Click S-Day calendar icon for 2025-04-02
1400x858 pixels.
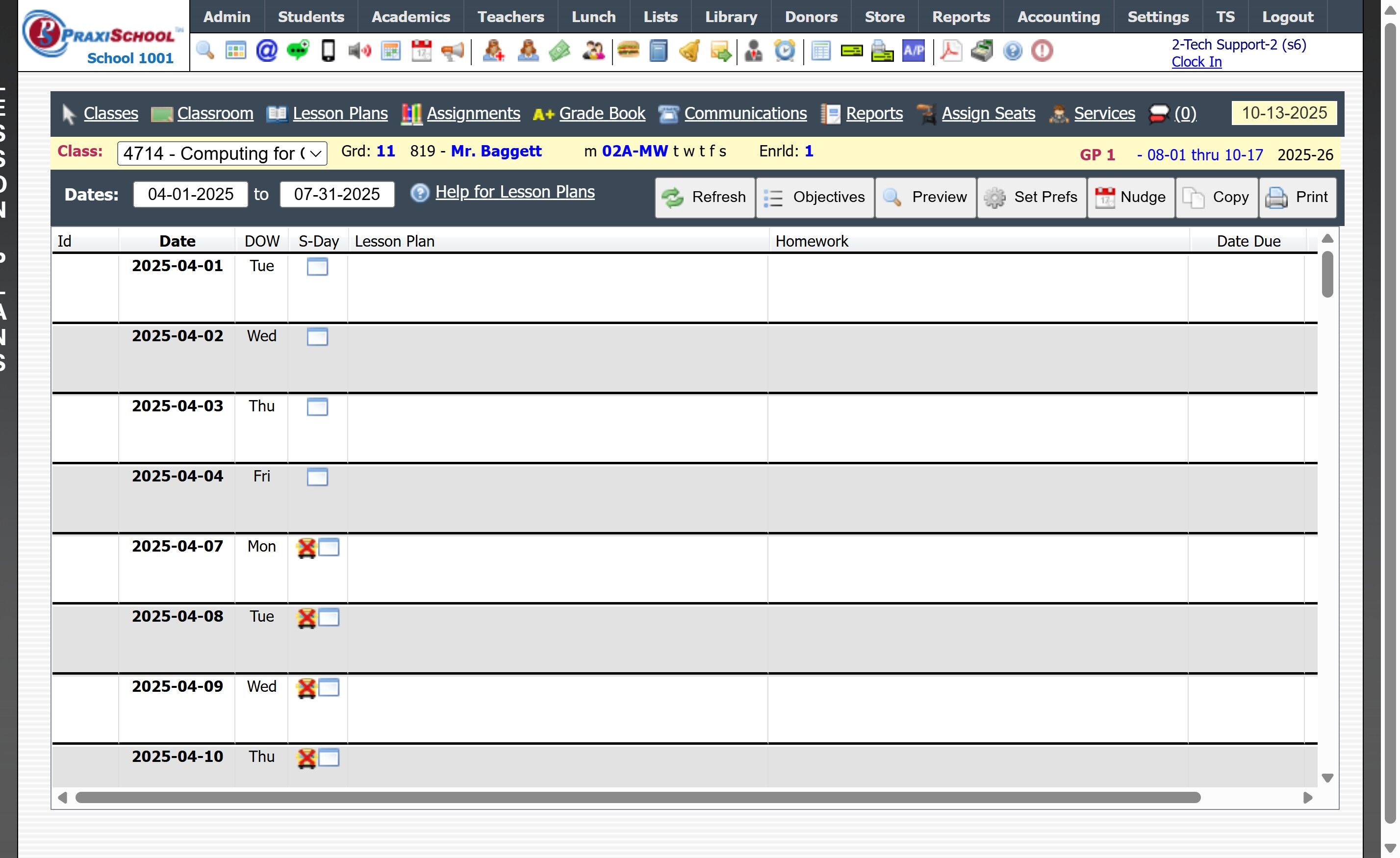click(x=317, y=337)
